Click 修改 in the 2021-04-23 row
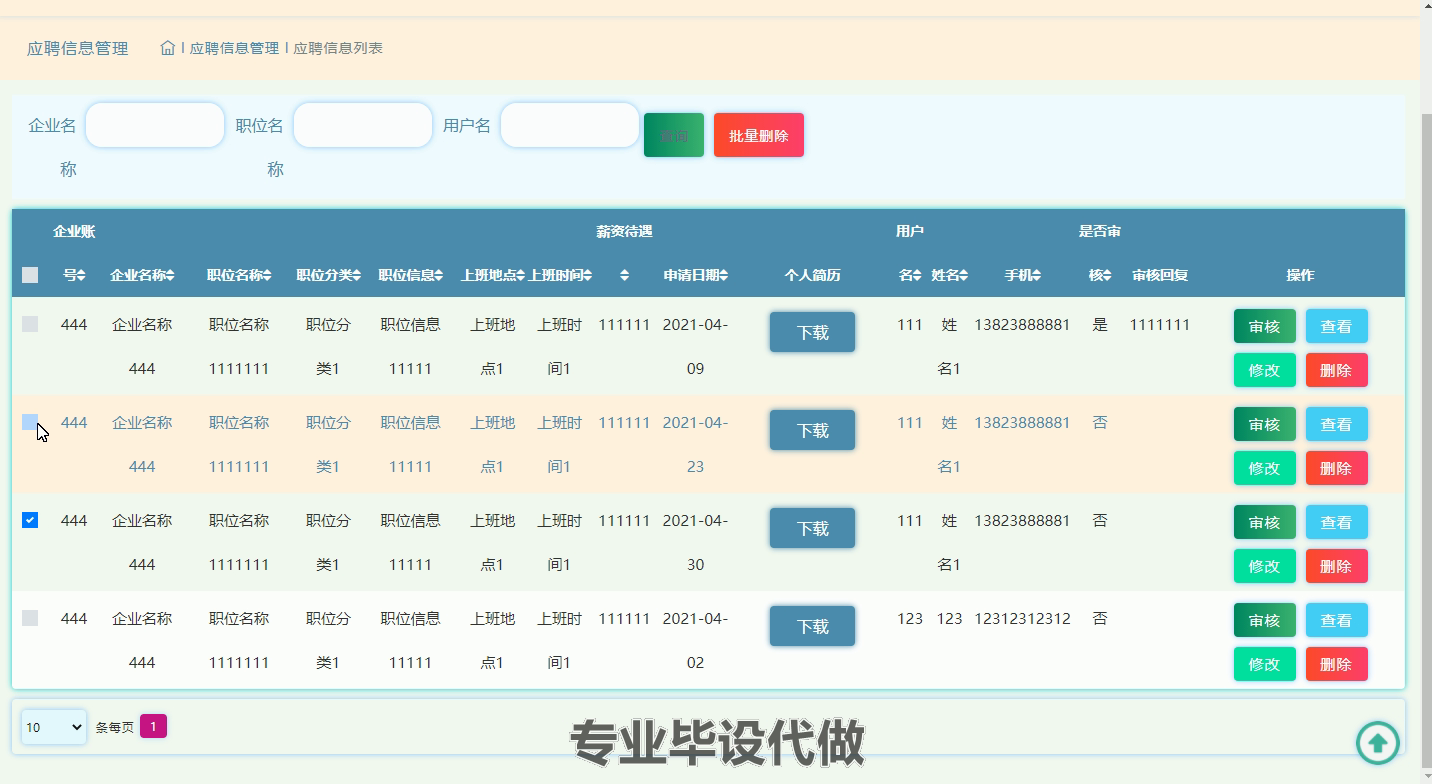The height and width of the screenshot is (784, 1432). pos(1265,468)
